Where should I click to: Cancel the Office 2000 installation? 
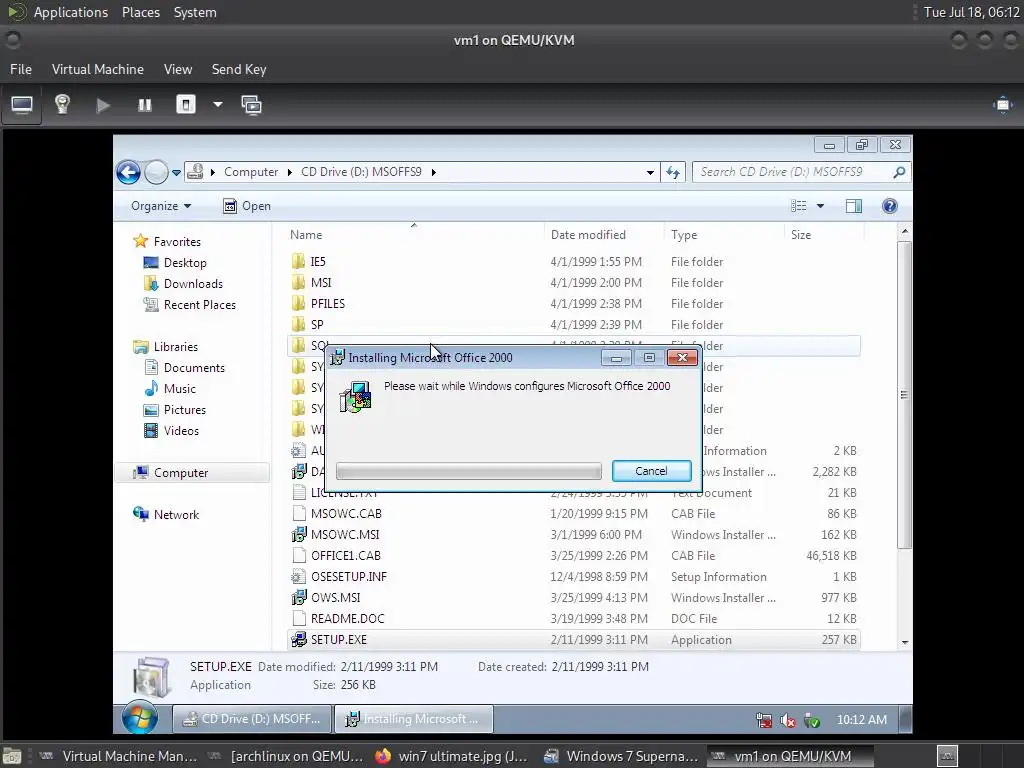[x=651, y=471]
